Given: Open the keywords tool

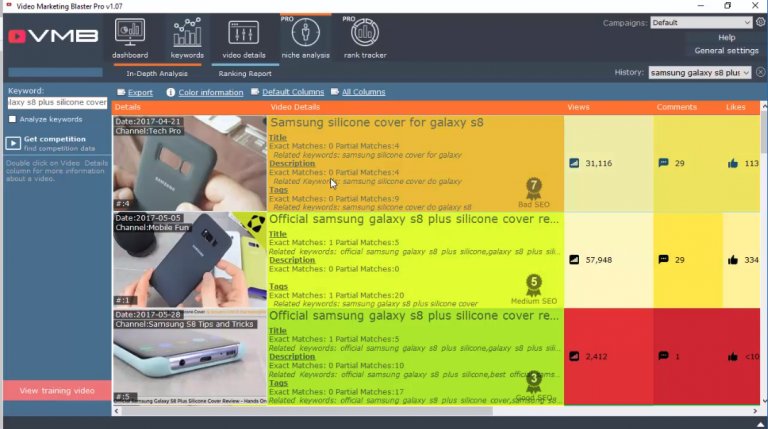Looking at the screenshot, I should tap(187, 39).
